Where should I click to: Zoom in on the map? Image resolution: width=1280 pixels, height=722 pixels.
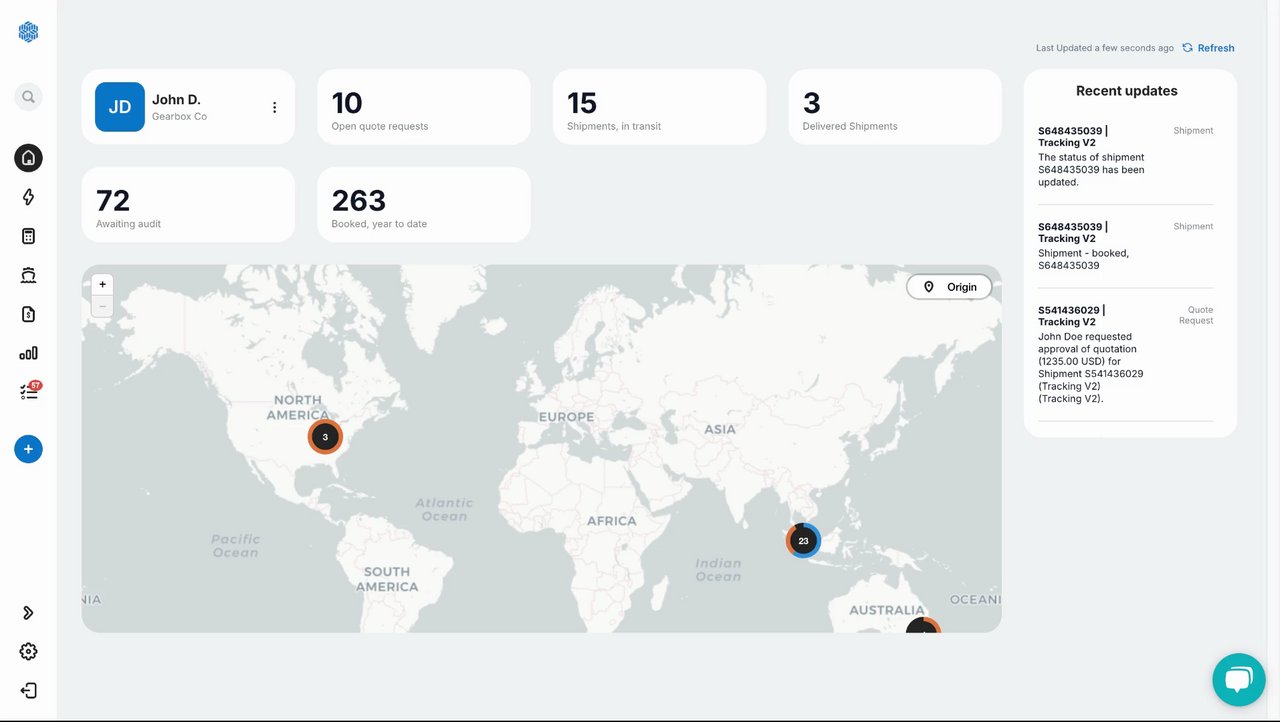(x=102, y=285)
